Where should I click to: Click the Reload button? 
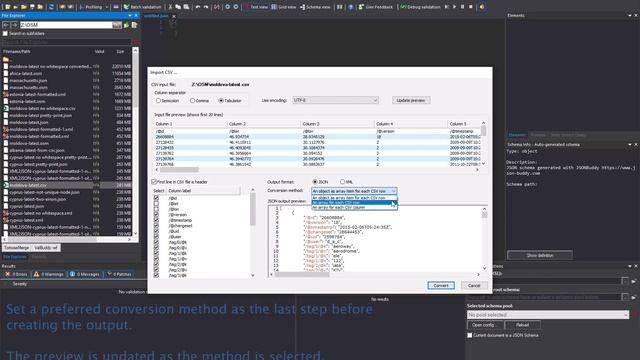[x=522, y=325]
